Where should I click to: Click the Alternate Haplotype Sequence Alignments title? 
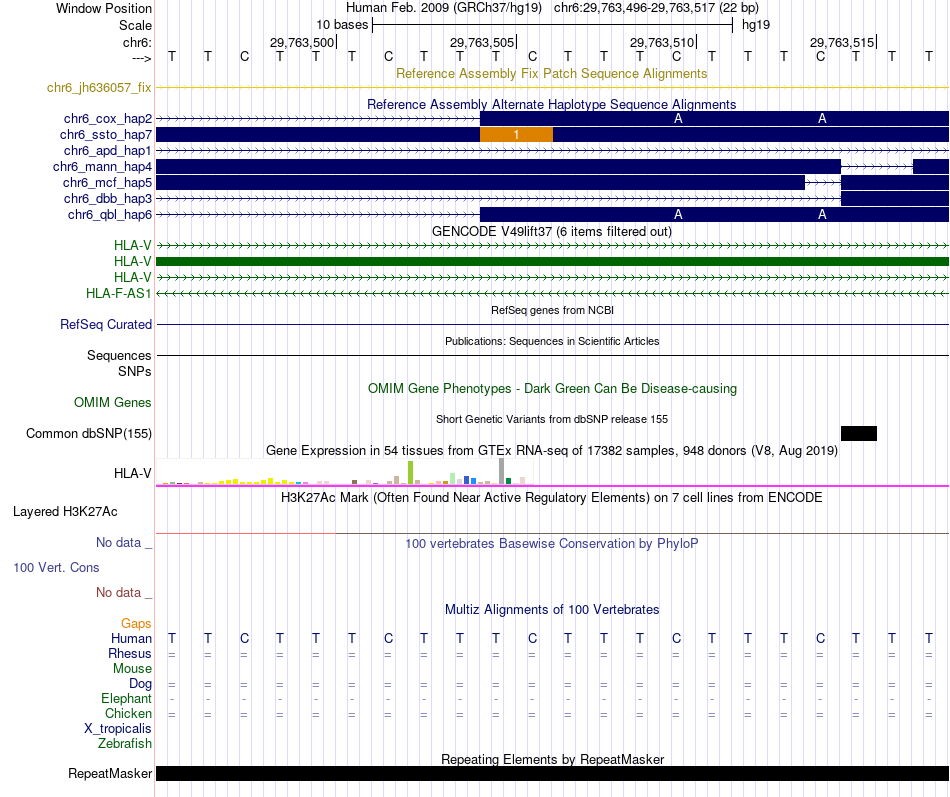(x=551, y=104)
